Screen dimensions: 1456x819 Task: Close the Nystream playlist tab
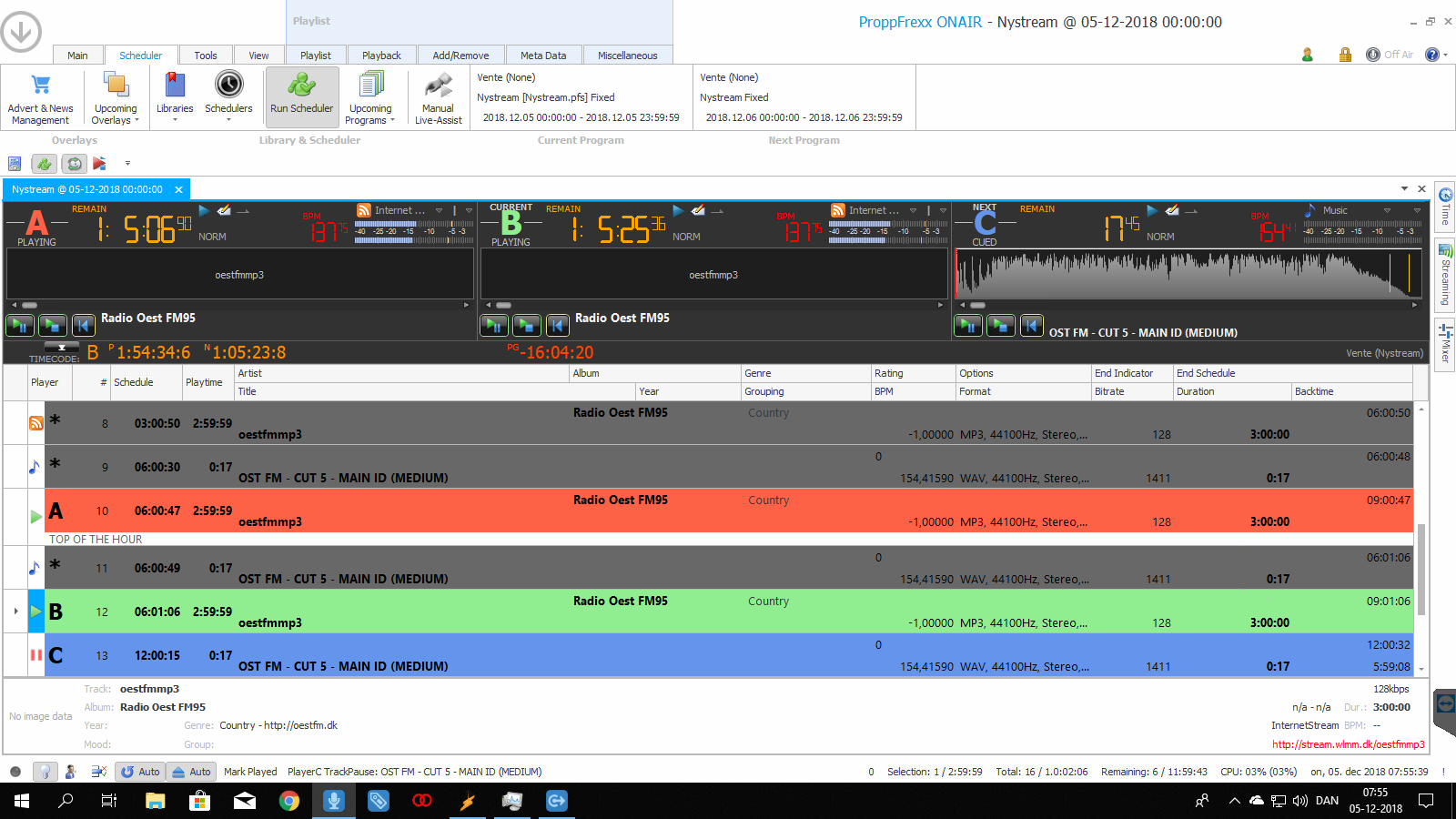tap(178, 189)
